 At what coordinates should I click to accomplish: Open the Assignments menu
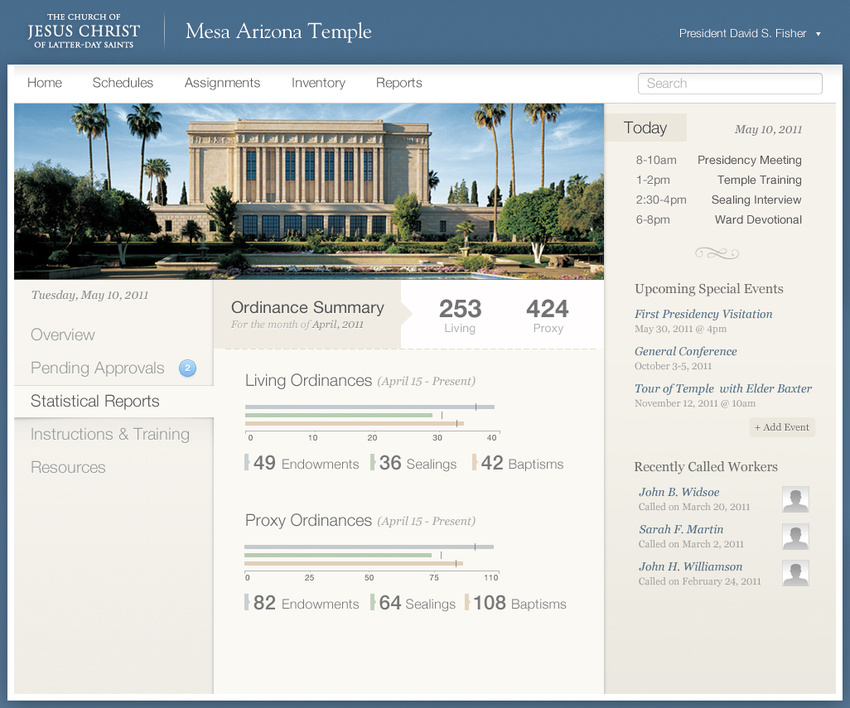[x=222, y=82]
